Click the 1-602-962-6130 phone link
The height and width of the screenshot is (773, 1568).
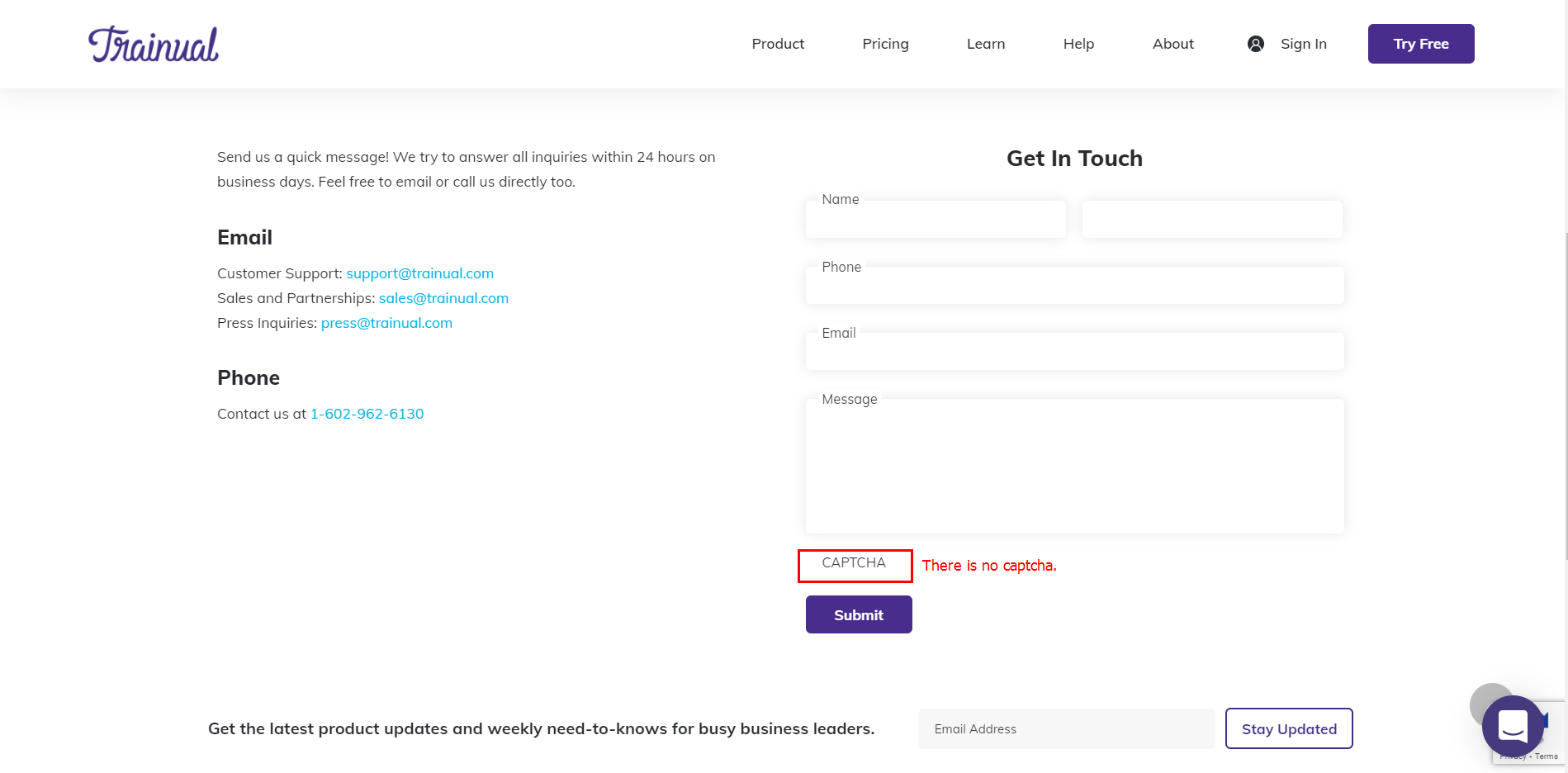pos(367,414)
